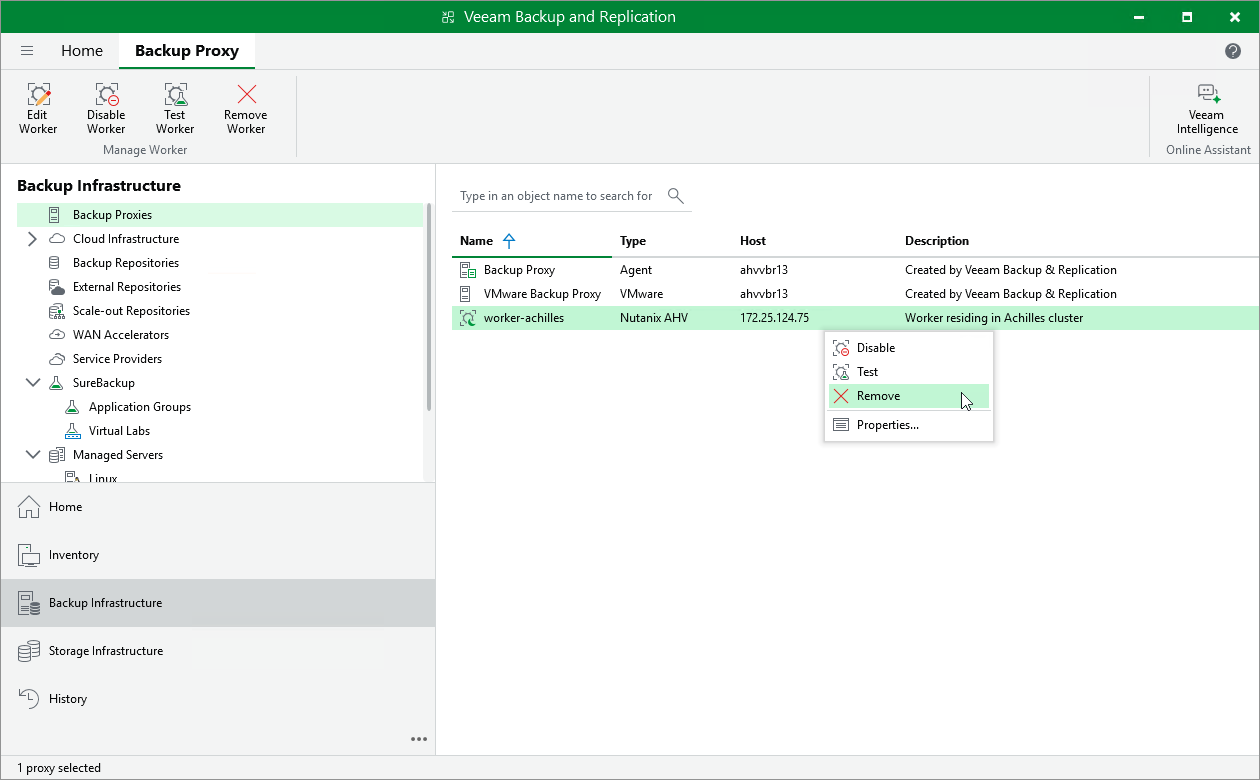This screenshot has width=1260, height=780.
Task: Open the Inventory view
Action: click(x=218, y=555)
